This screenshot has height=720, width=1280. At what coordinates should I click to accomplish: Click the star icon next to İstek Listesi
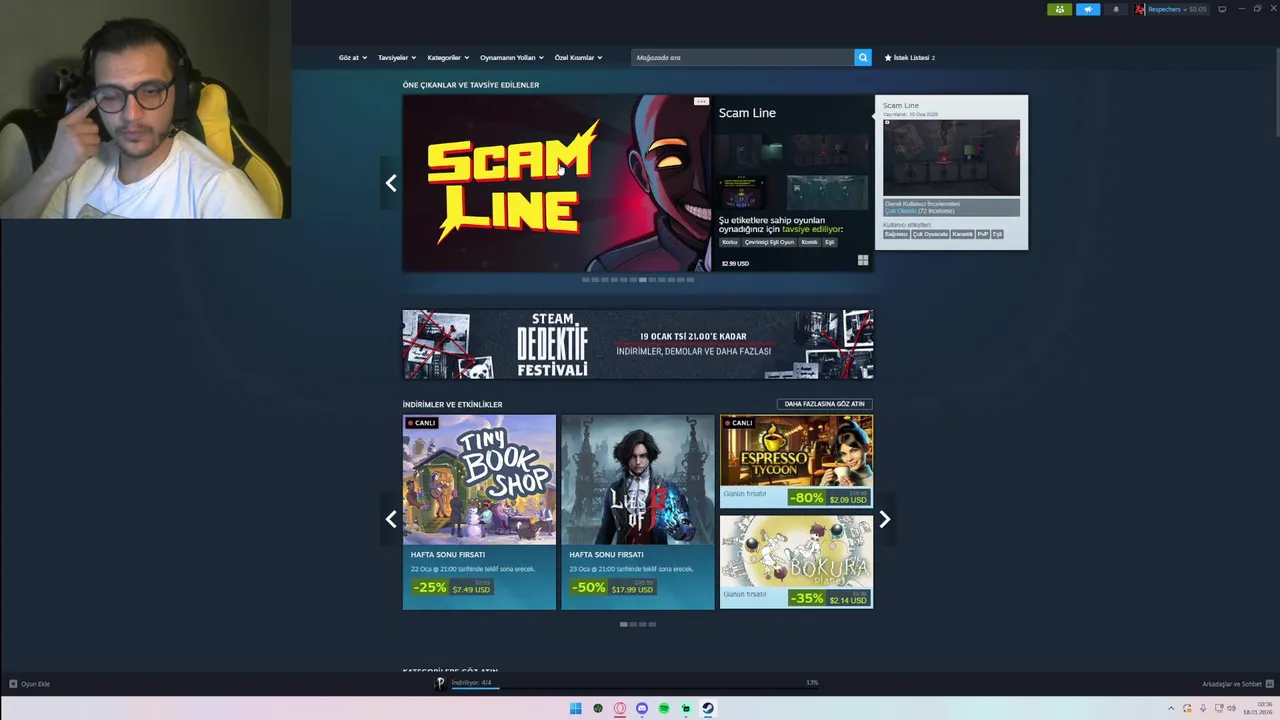coord(888,57)
